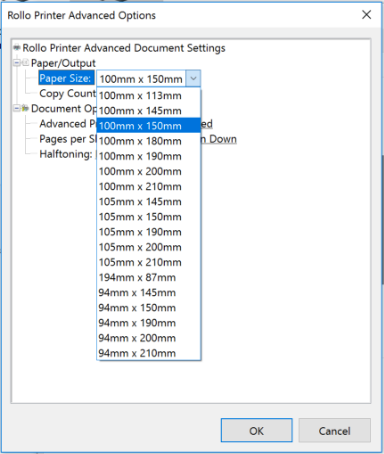Pick 105mm x 150mm from list
Image resolution: width=384 pixels, height=454 pixels.
pos(149,217)
